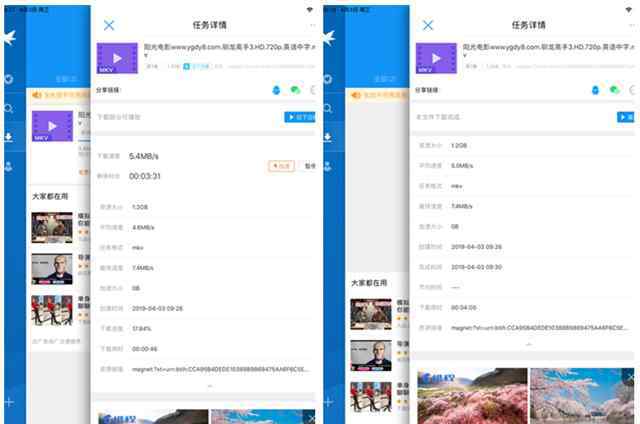Add new task with left sidebar plus
640x424 pixels.
click(x=9, y=402)
